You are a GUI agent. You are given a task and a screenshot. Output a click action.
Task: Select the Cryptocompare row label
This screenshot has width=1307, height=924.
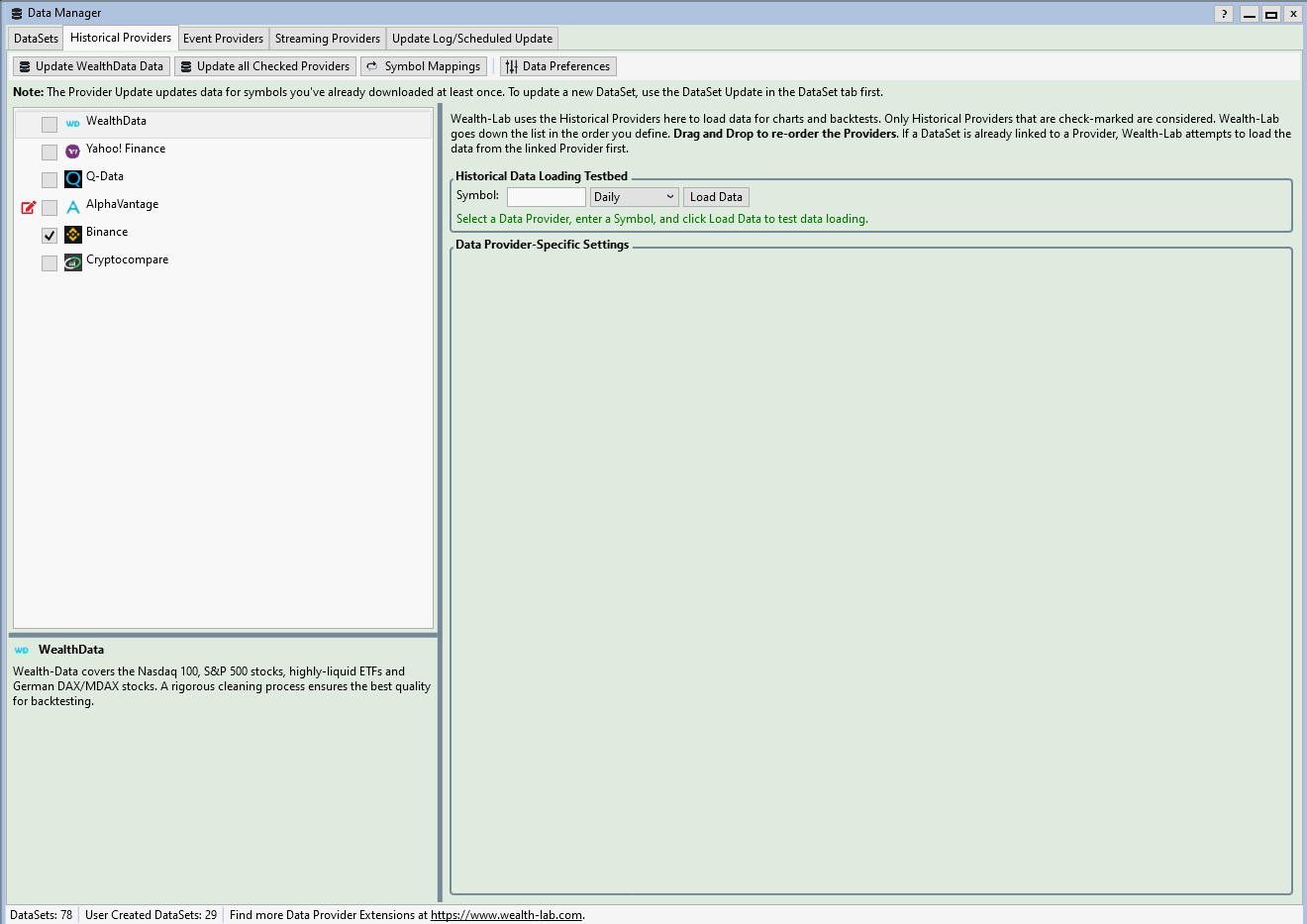(127, 259)
